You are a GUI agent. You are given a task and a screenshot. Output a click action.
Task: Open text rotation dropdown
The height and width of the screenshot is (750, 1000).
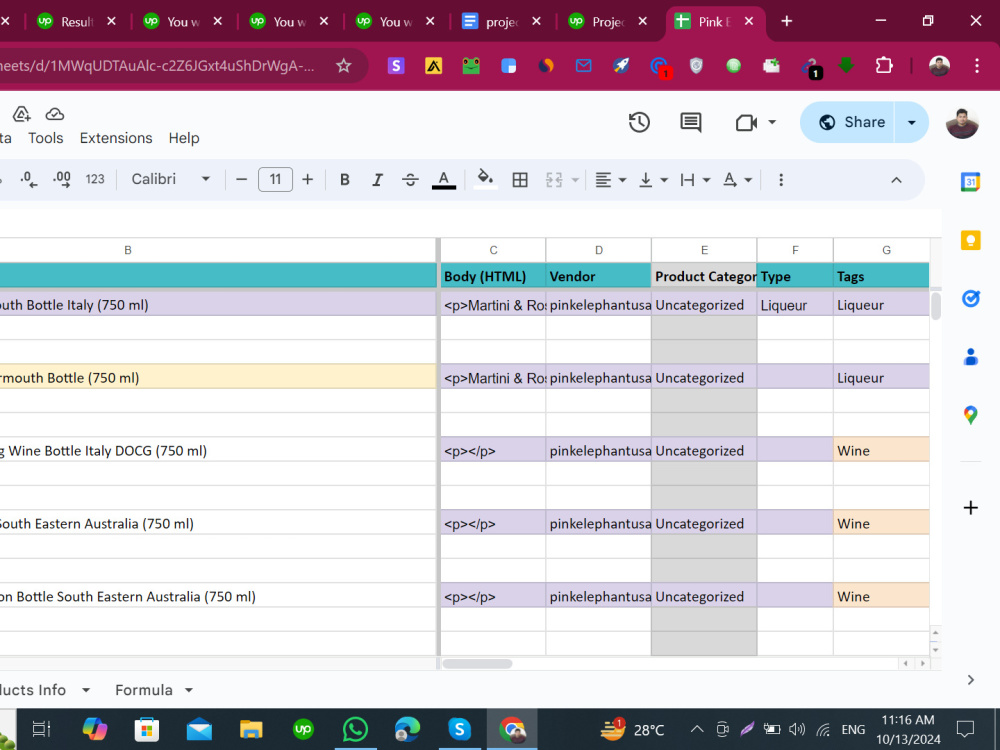click(737, 180)
